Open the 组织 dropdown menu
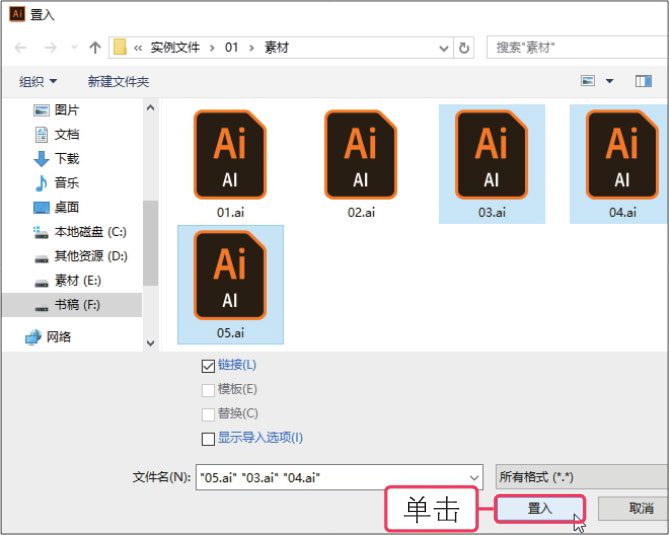Image resolution: width=669 pixels, height=535 pixels. [38, 81]
